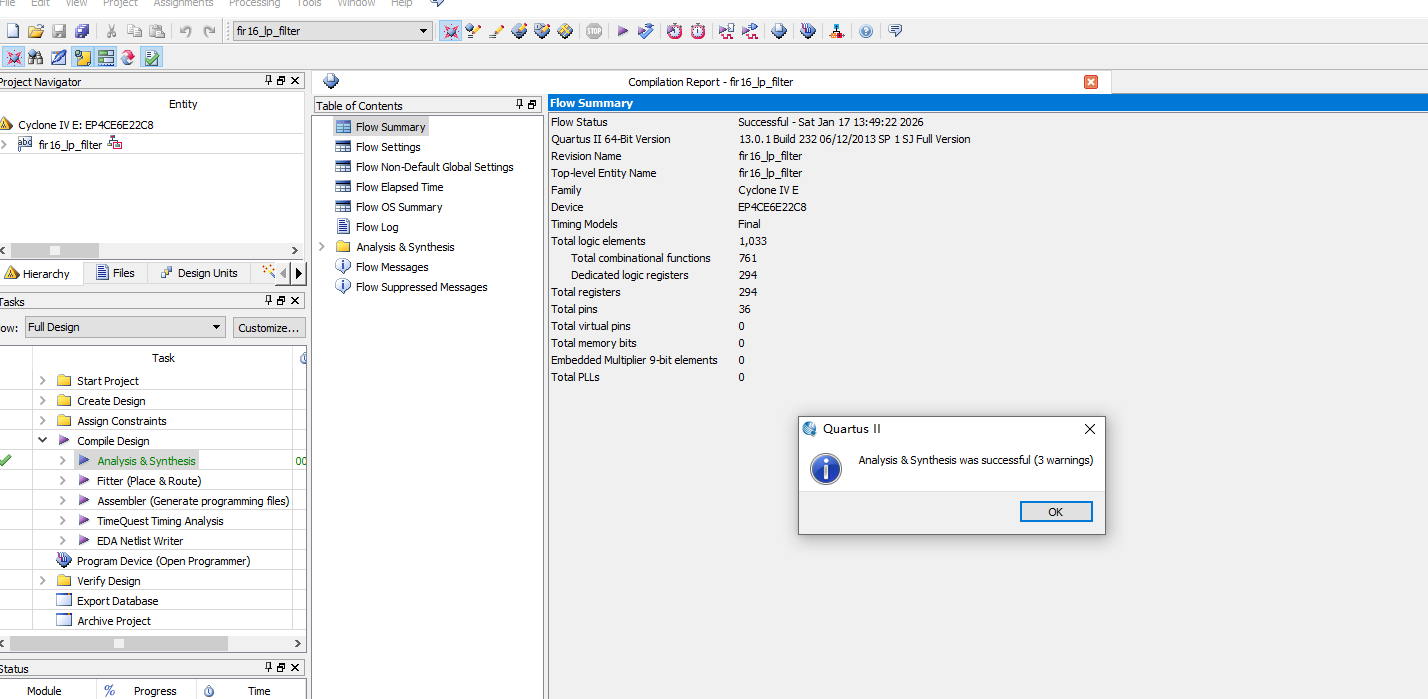Click the hierarchy icon beside fir16_lp_filter entity
The height and width of the screenshot is (699, 1428).
[x=115, y=144]
